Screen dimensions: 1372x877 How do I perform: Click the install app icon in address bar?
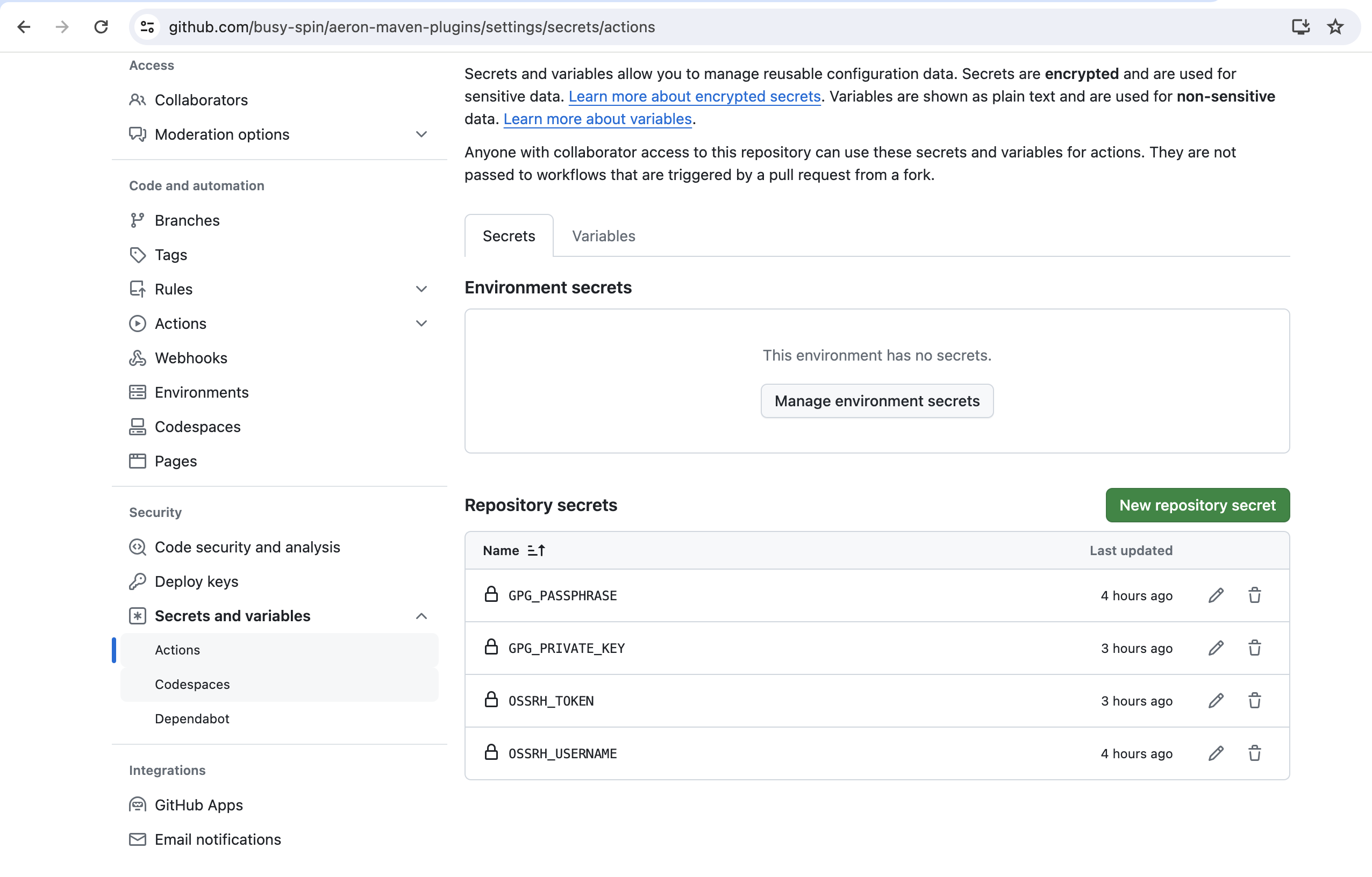[1301, 27]
